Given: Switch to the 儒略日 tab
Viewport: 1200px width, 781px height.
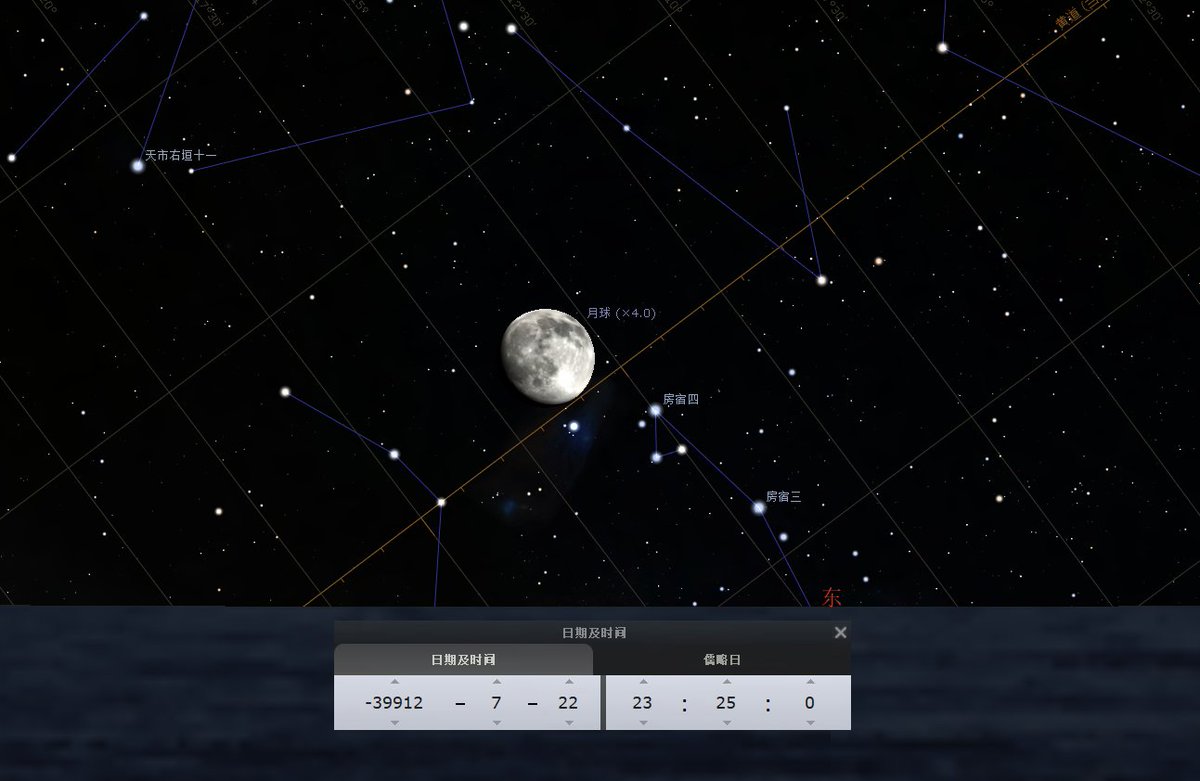Looking at the screenshot, I should (x=722, y=660).
